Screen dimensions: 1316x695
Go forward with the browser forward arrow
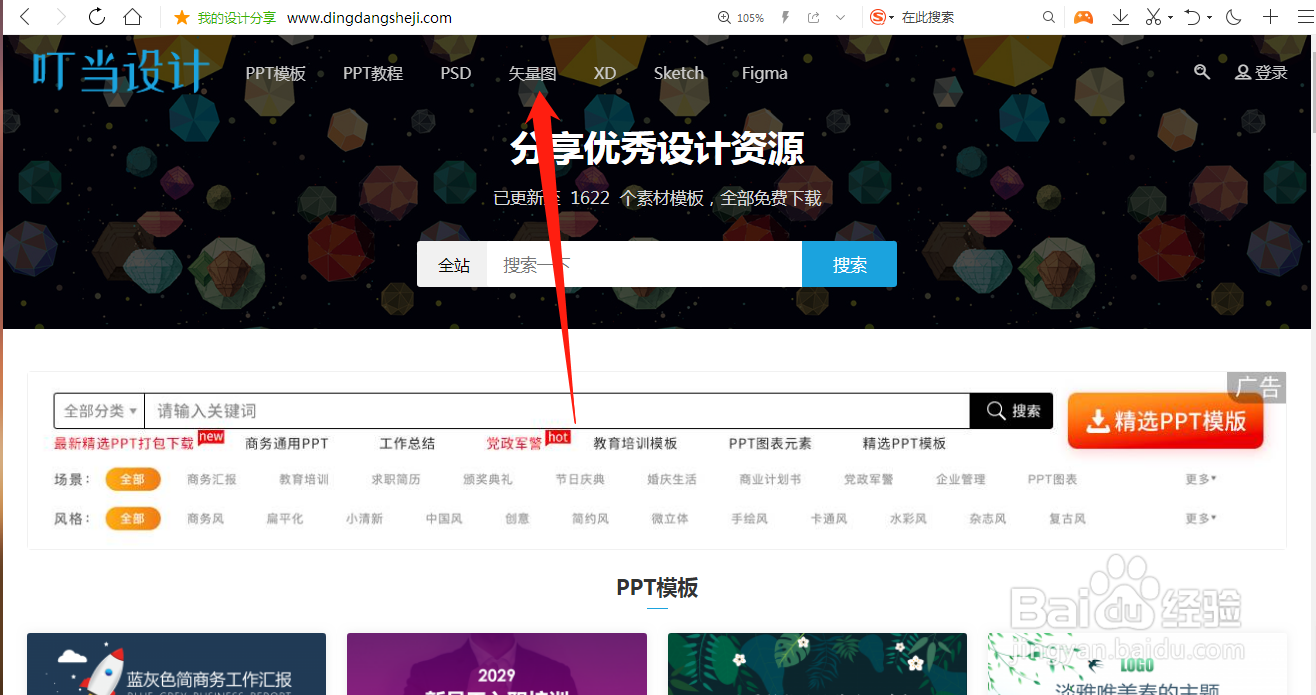61,17
